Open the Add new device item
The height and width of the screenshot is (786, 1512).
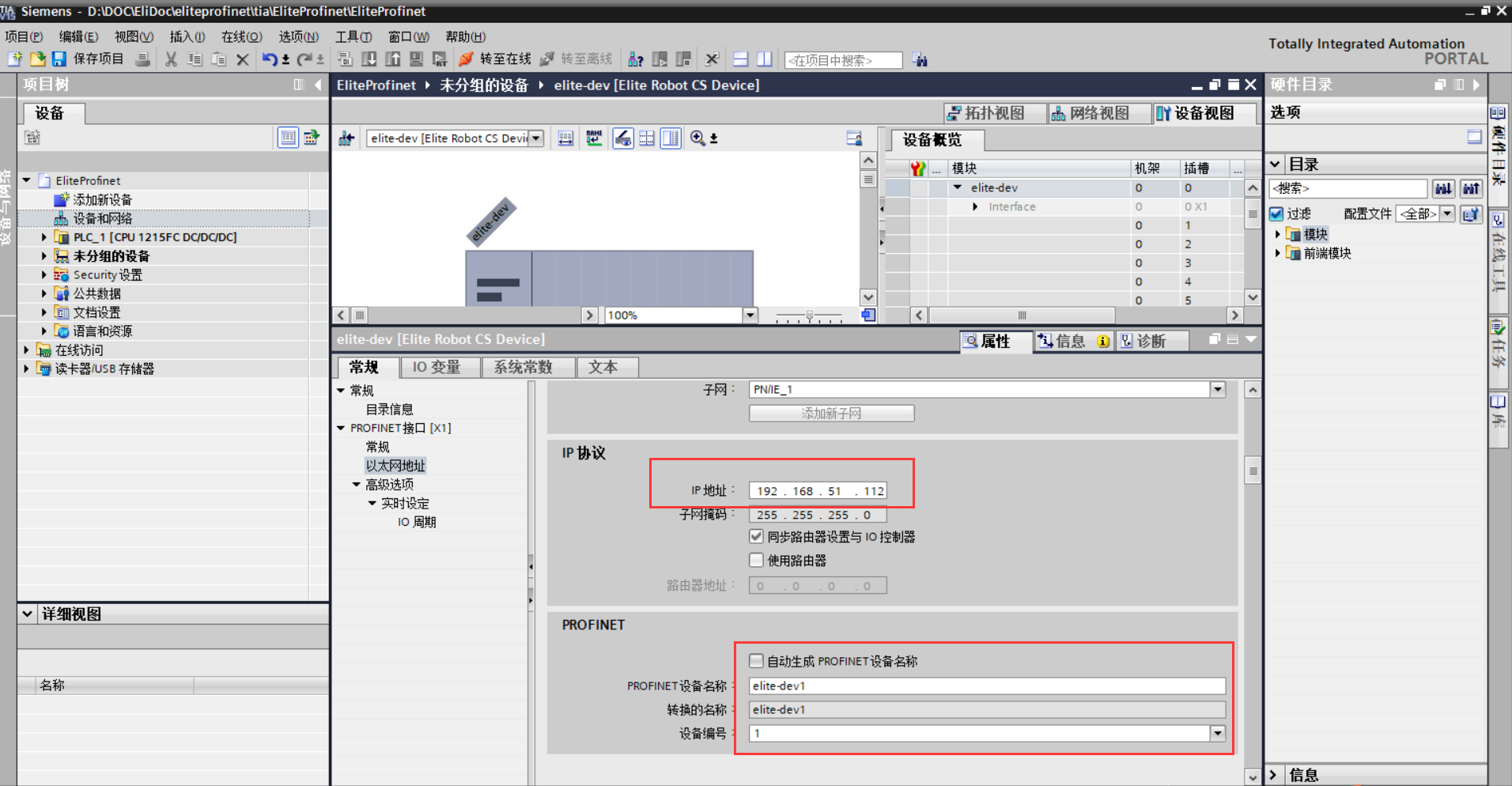click(102, 200)
